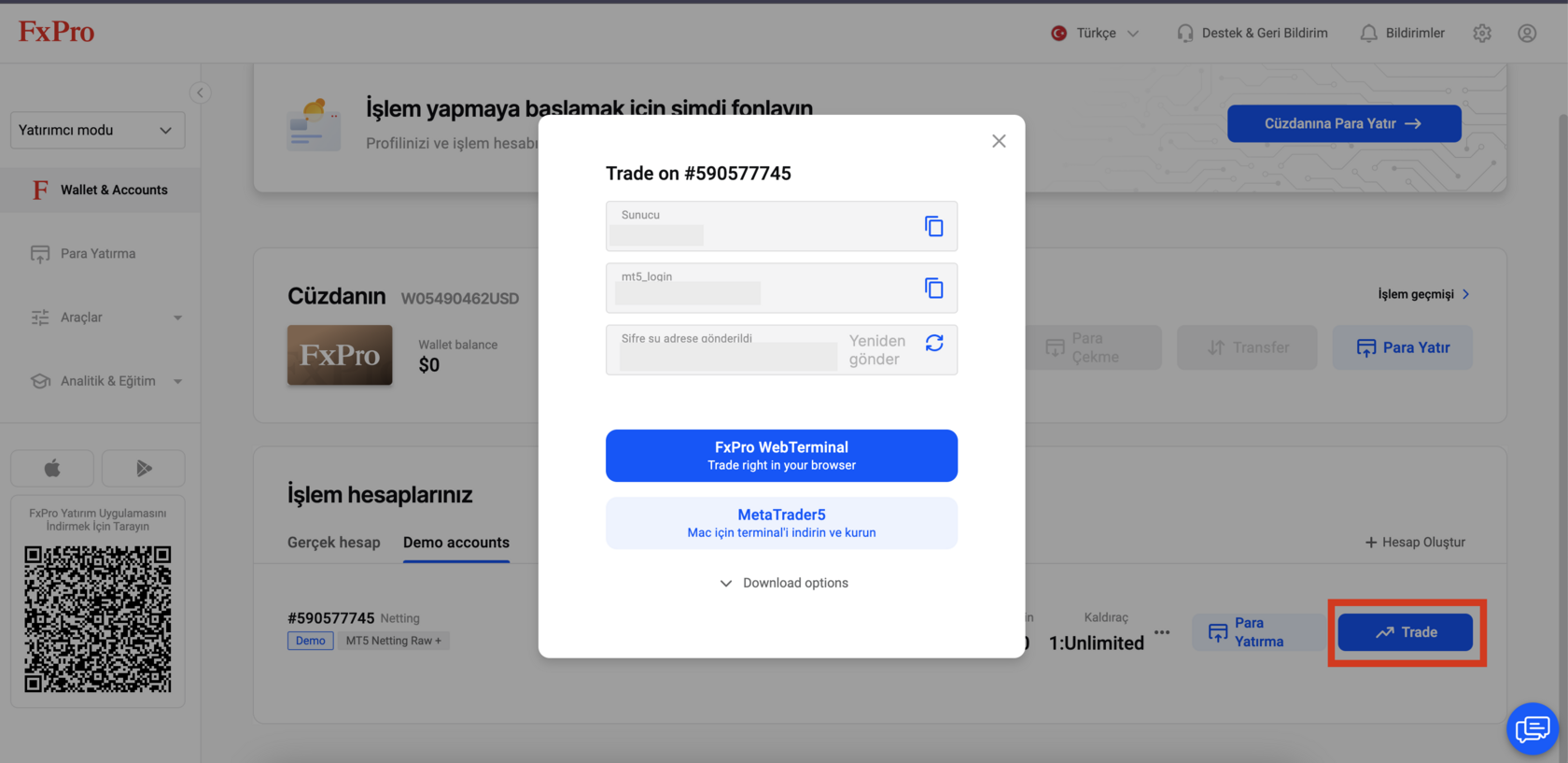This screenshot has height=763, width=1568.
Task: Click account number #590577745
Action: coord(330,618)
